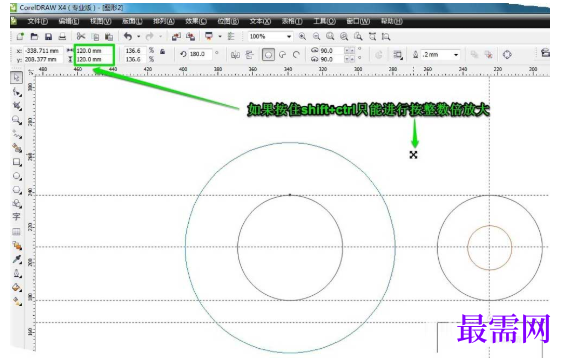Toggle the lock ratio padlock
Screen dimensions: 569x360
(163, 52)
